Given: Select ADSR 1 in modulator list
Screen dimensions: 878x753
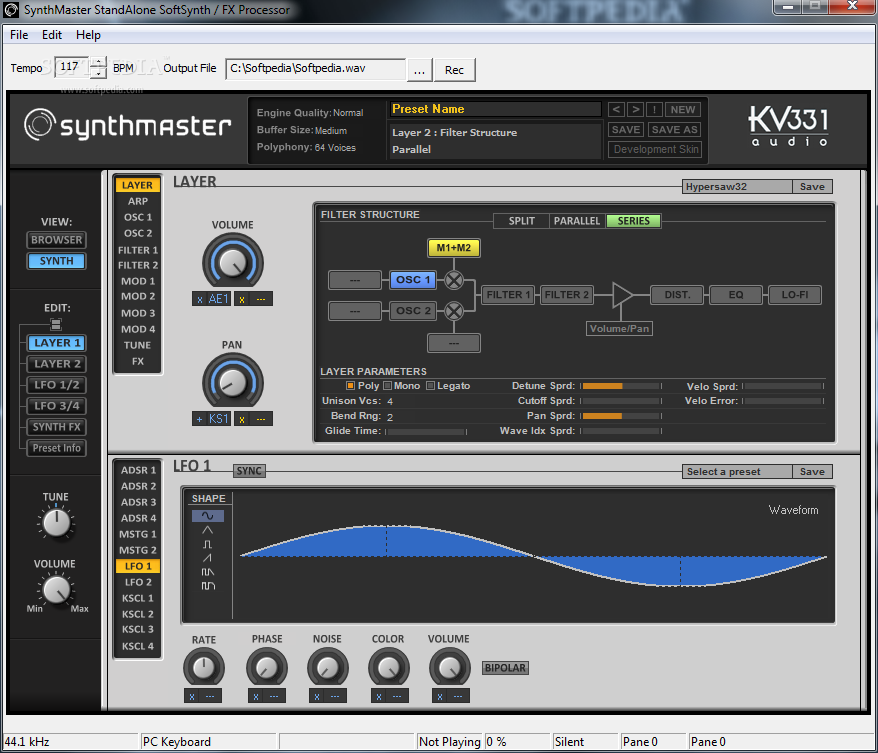Looking at the screenshot, I should coord(138,470).
